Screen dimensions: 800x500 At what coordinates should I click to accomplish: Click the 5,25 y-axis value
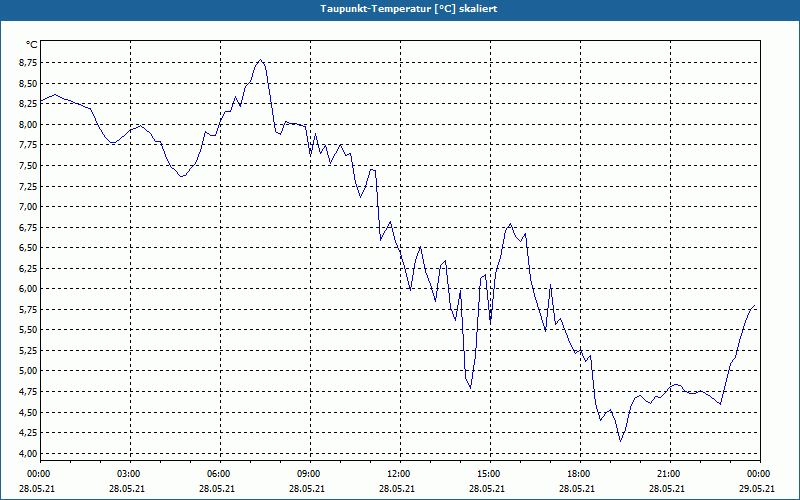tap(29, 351)
